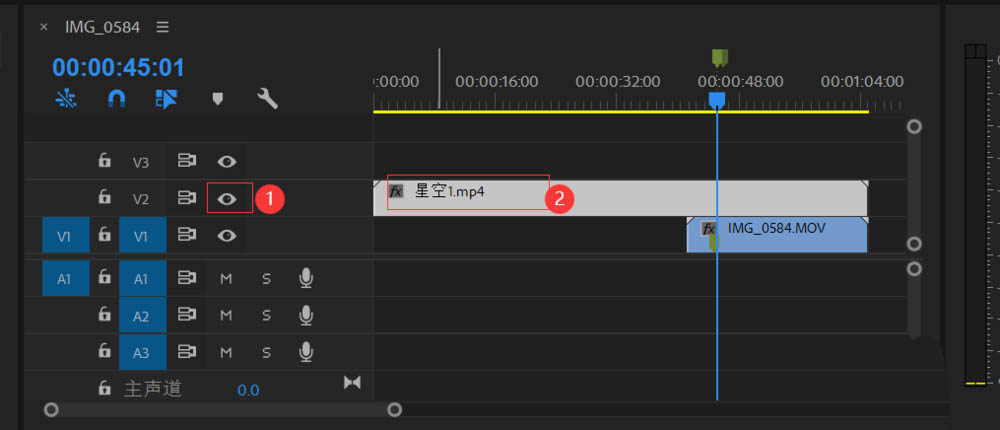Click the IMG_0584 sequence tab
Screen dimensions: 1000x430
101,27
